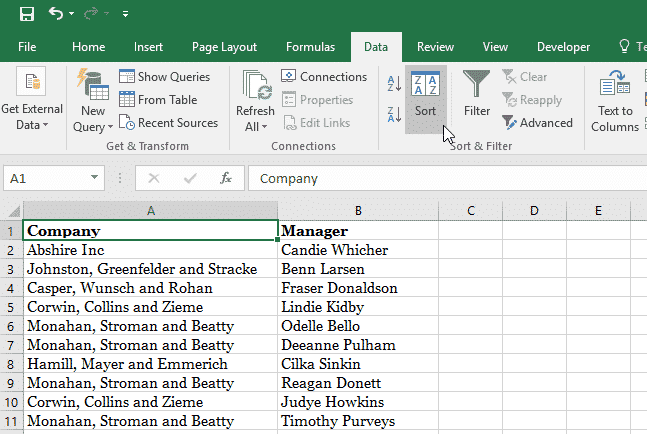Sort Z to A descending
This screenshot has height=434, width=647.
pyautogui.click(x=394, y=114)
